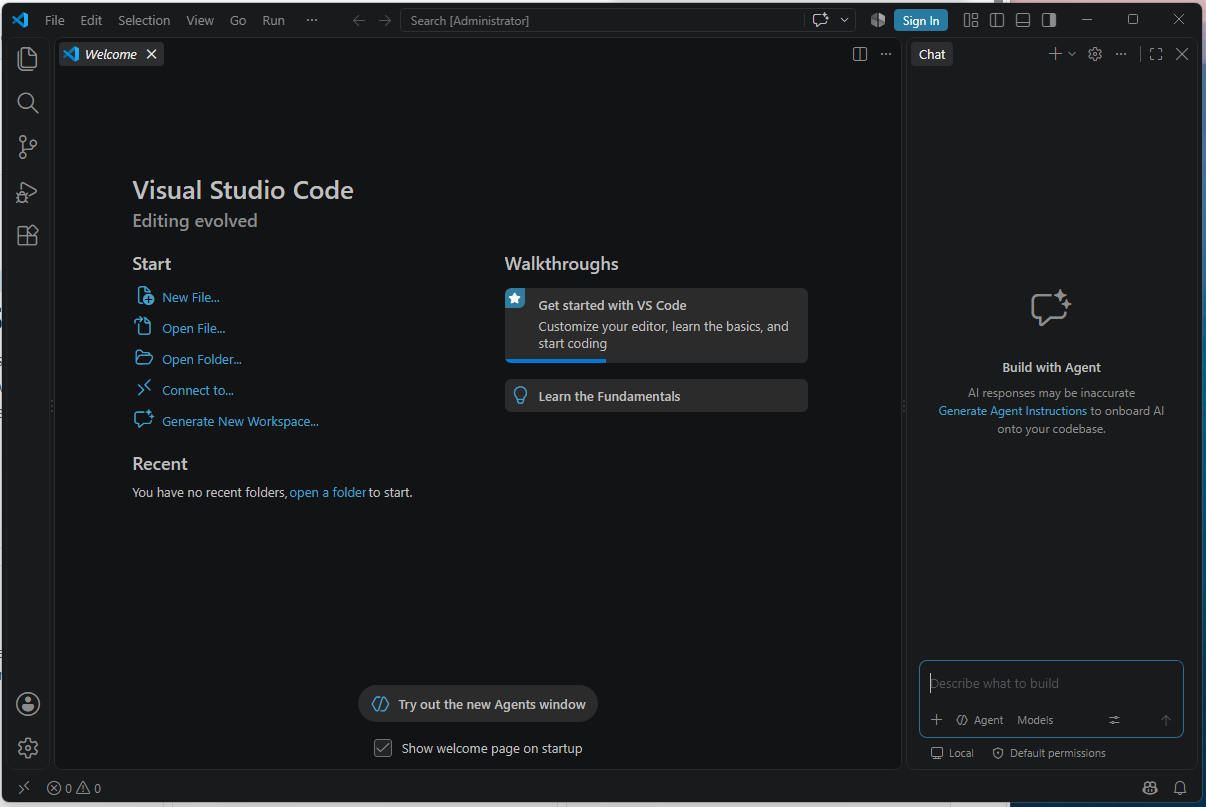Image resolution: width=1206 pixels, height=807 pixels.
Task: Open the Extensions view
Action: [28, 236]
